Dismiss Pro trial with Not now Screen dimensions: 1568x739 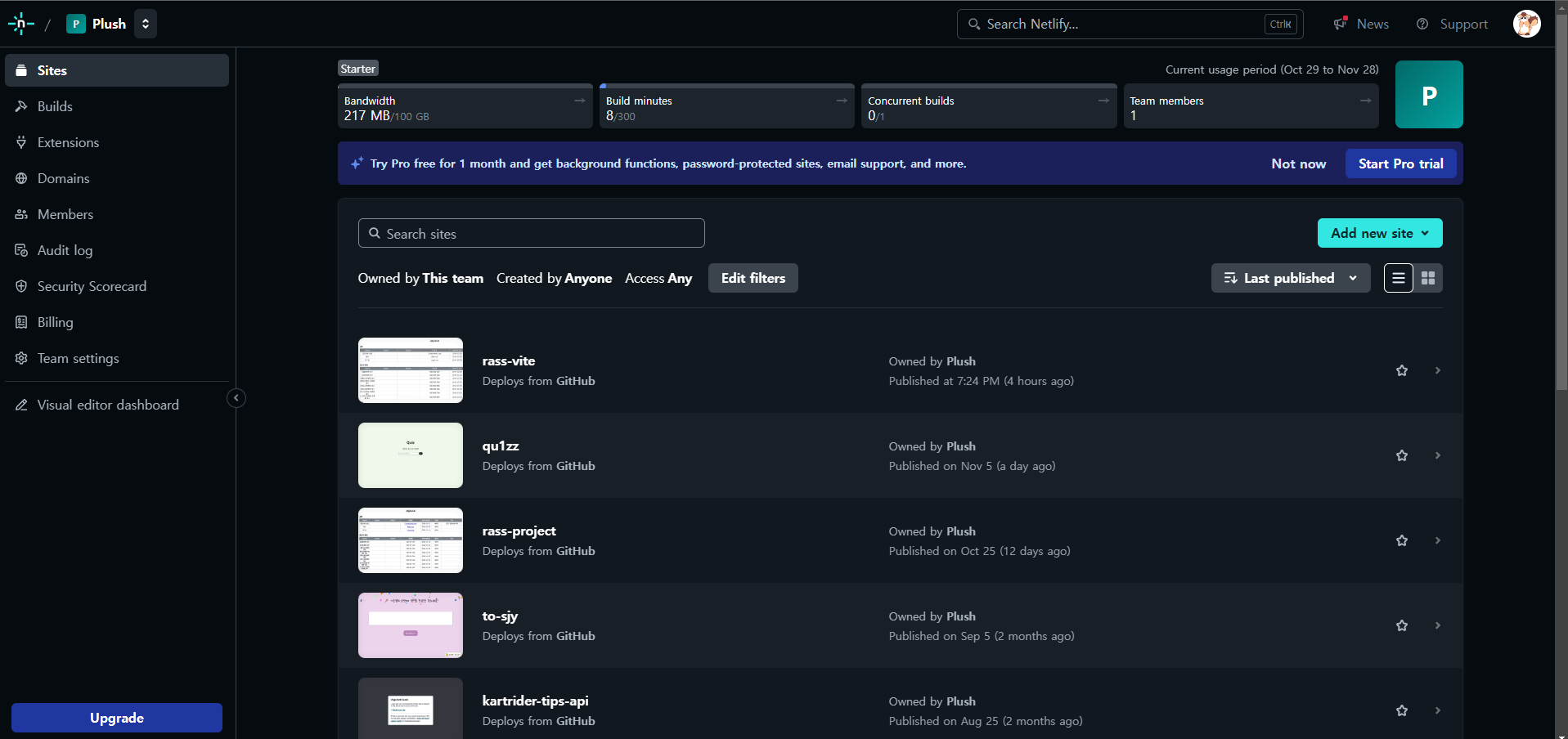1298,163
